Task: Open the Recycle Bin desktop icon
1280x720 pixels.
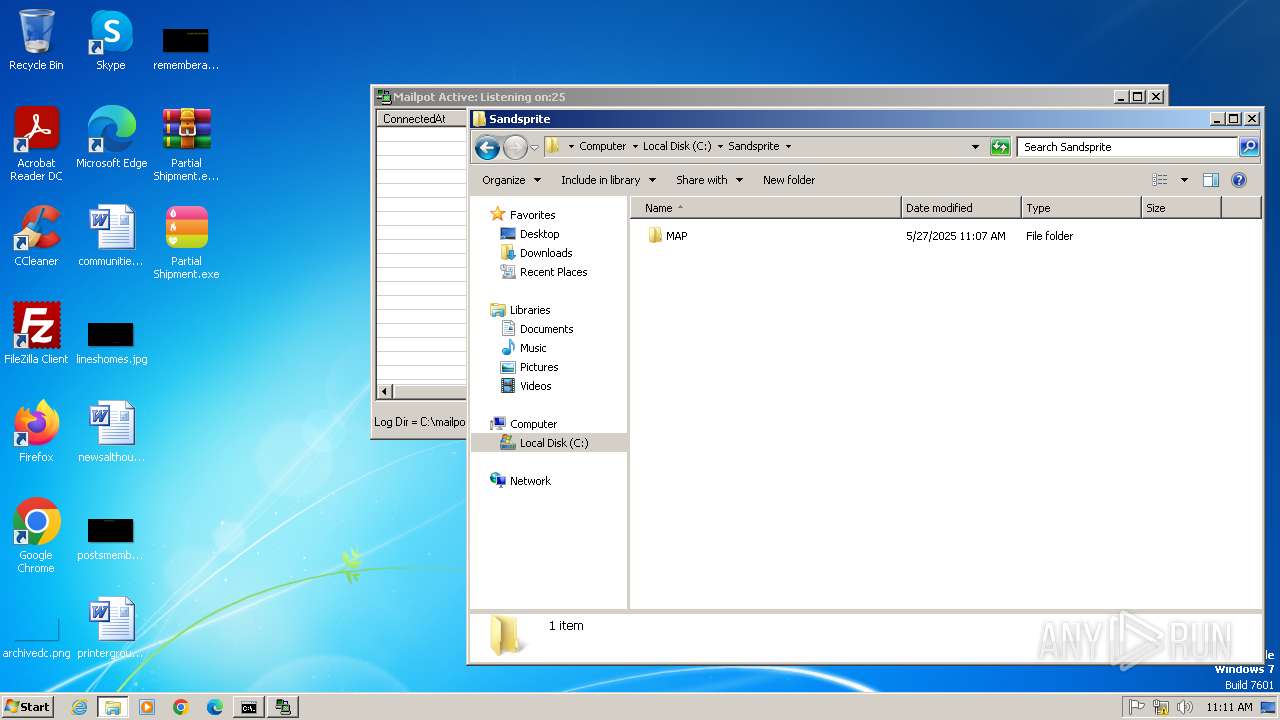Action: tap(36, 40)
